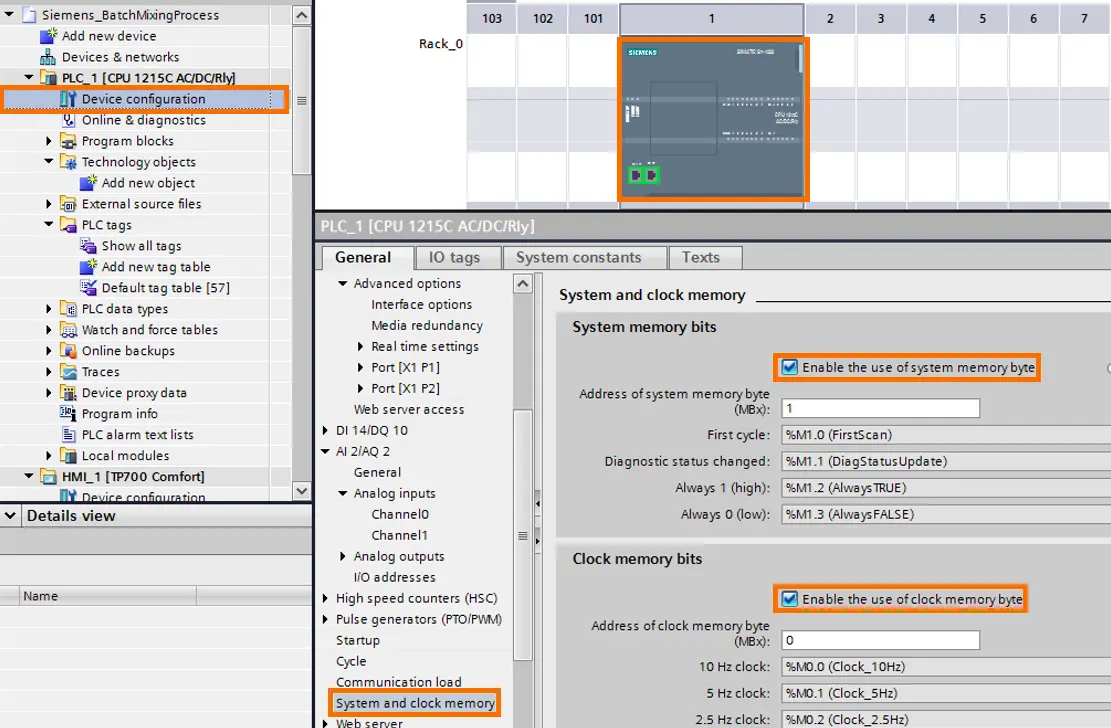Screen dimensions: 1111x728
Task: Expand the Analog outputs node
Action: [342, 556]
